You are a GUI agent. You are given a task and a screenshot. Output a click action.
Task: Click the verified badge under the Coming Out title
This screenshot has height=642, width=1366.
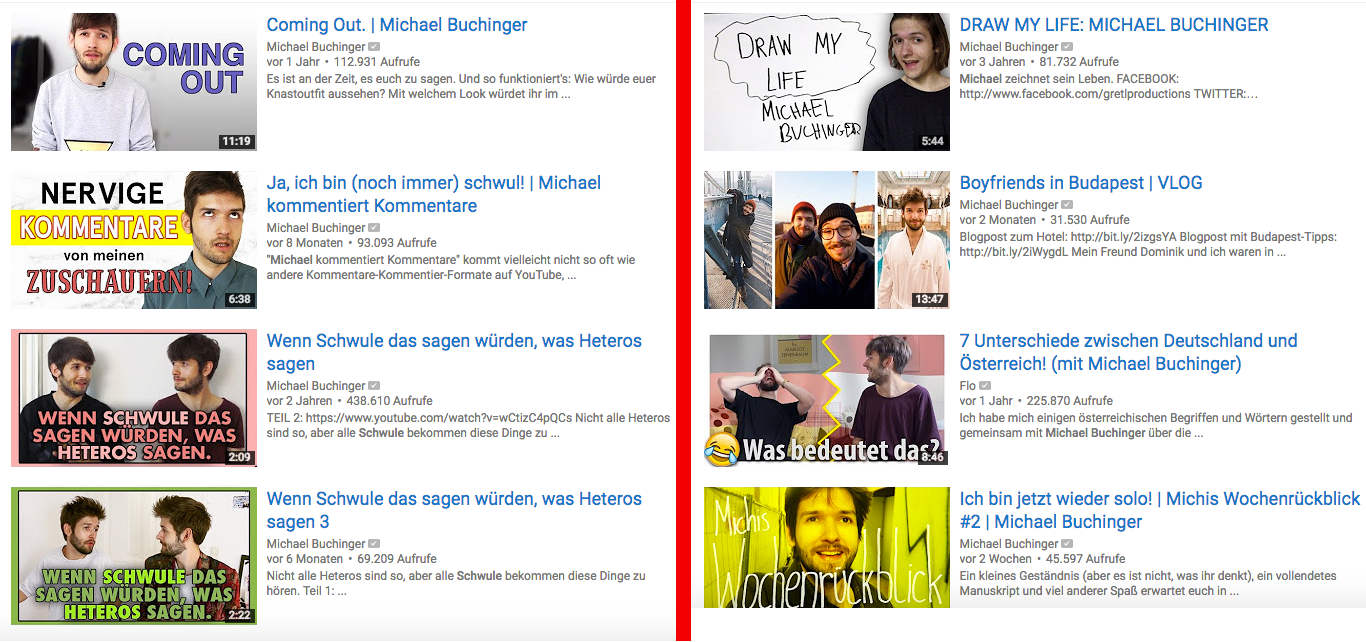coord(374,47)
